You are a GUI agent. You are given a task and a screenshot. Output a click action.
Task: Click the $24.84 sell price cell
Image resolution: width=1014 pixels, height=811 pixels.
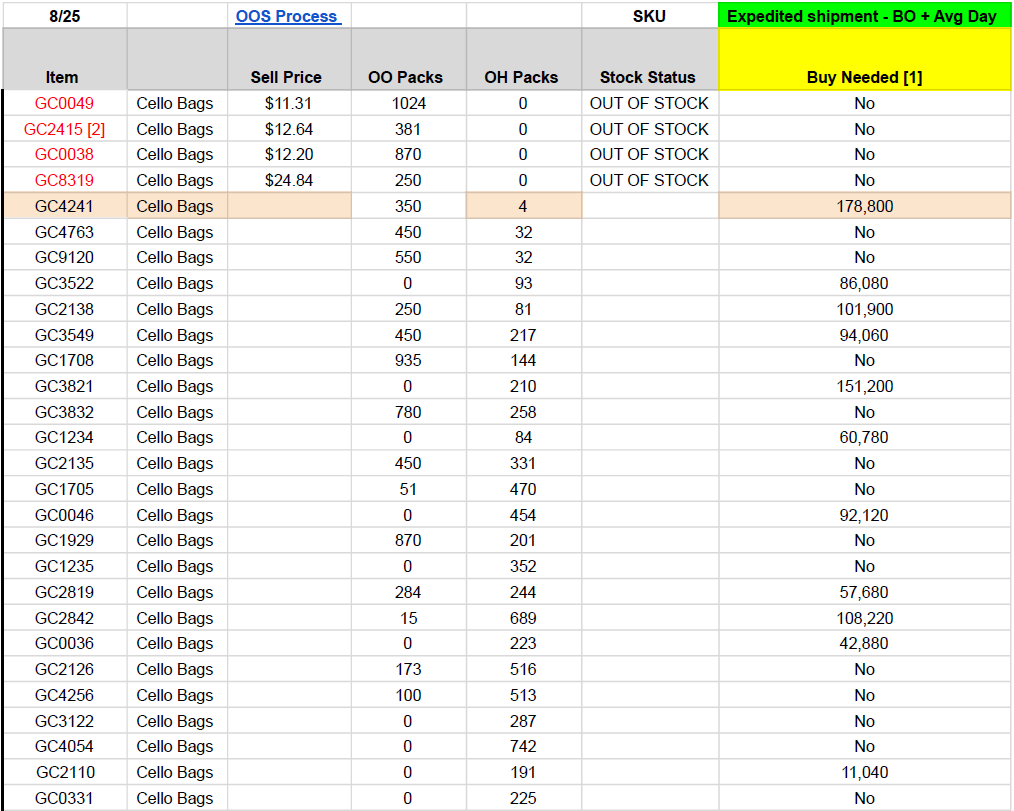[x=289, y=180]
